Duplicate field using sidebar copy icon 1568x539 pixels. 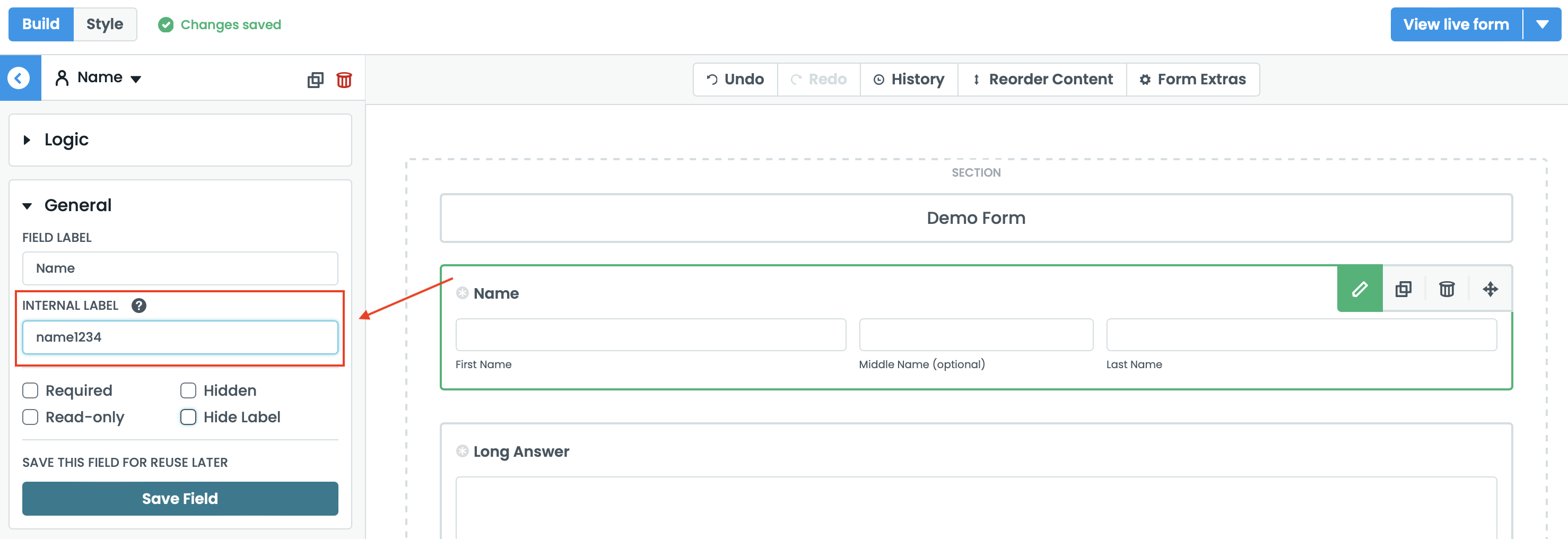tap(315, 80)
